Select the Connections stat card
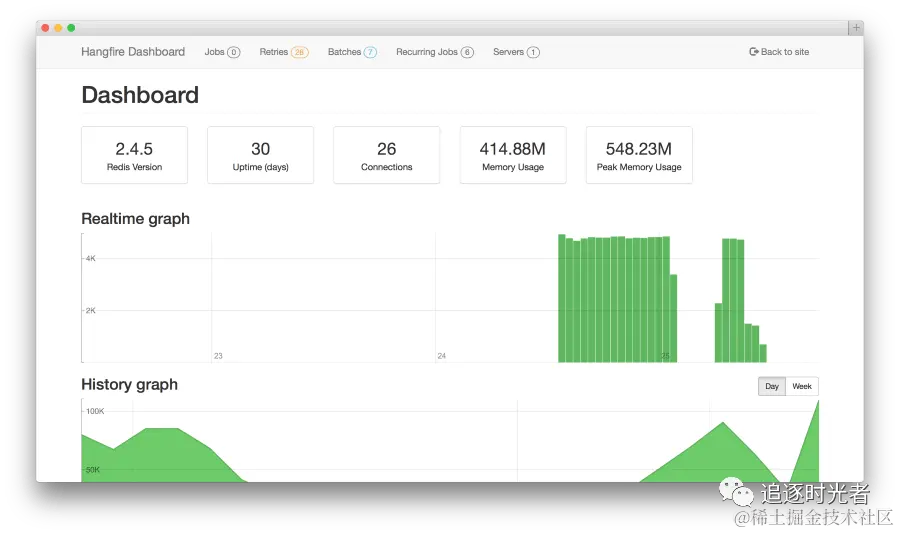The image size is (900, 534). tap(387, 155)
